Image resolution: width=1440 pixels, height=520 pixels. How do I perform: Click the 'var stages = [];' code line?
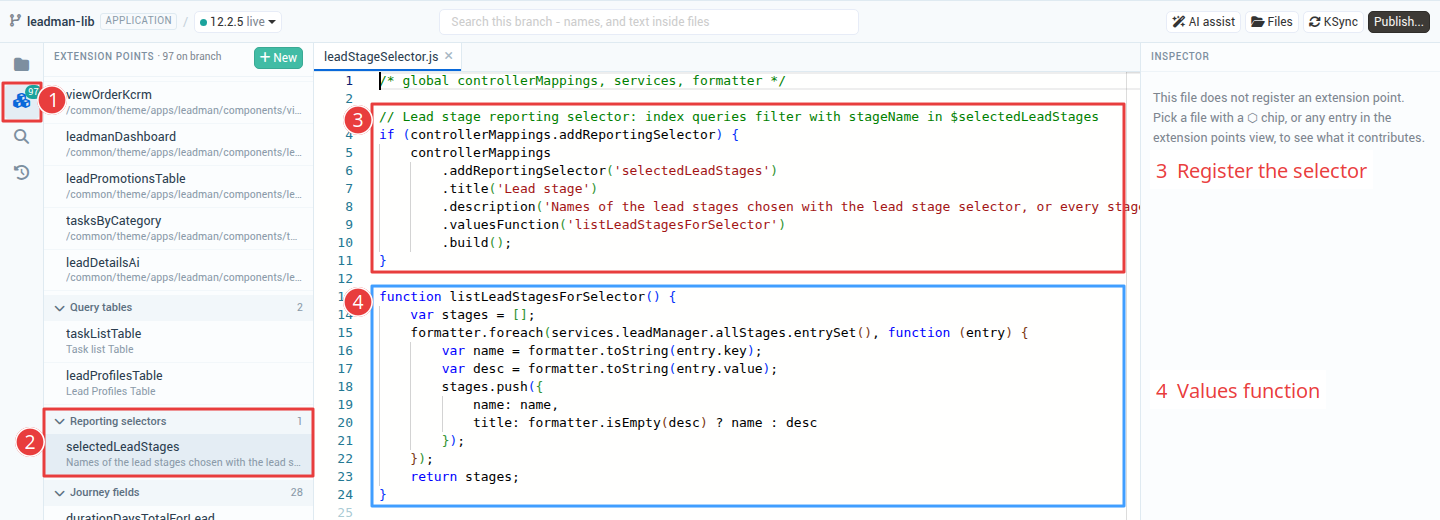pyautogui.click(x=472, y=315)
